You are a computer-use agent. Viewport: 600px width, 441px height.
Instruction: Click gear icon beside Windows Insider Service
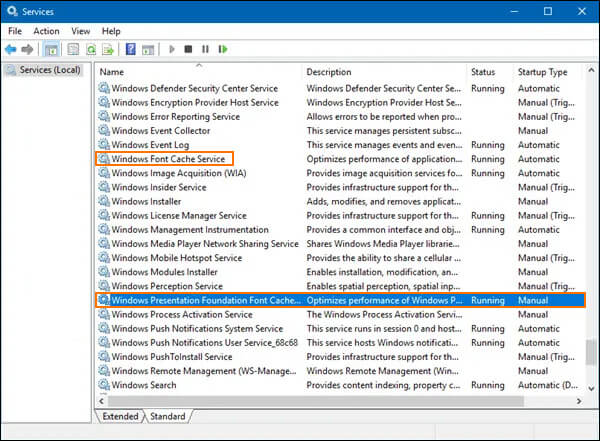coord(104,187)
